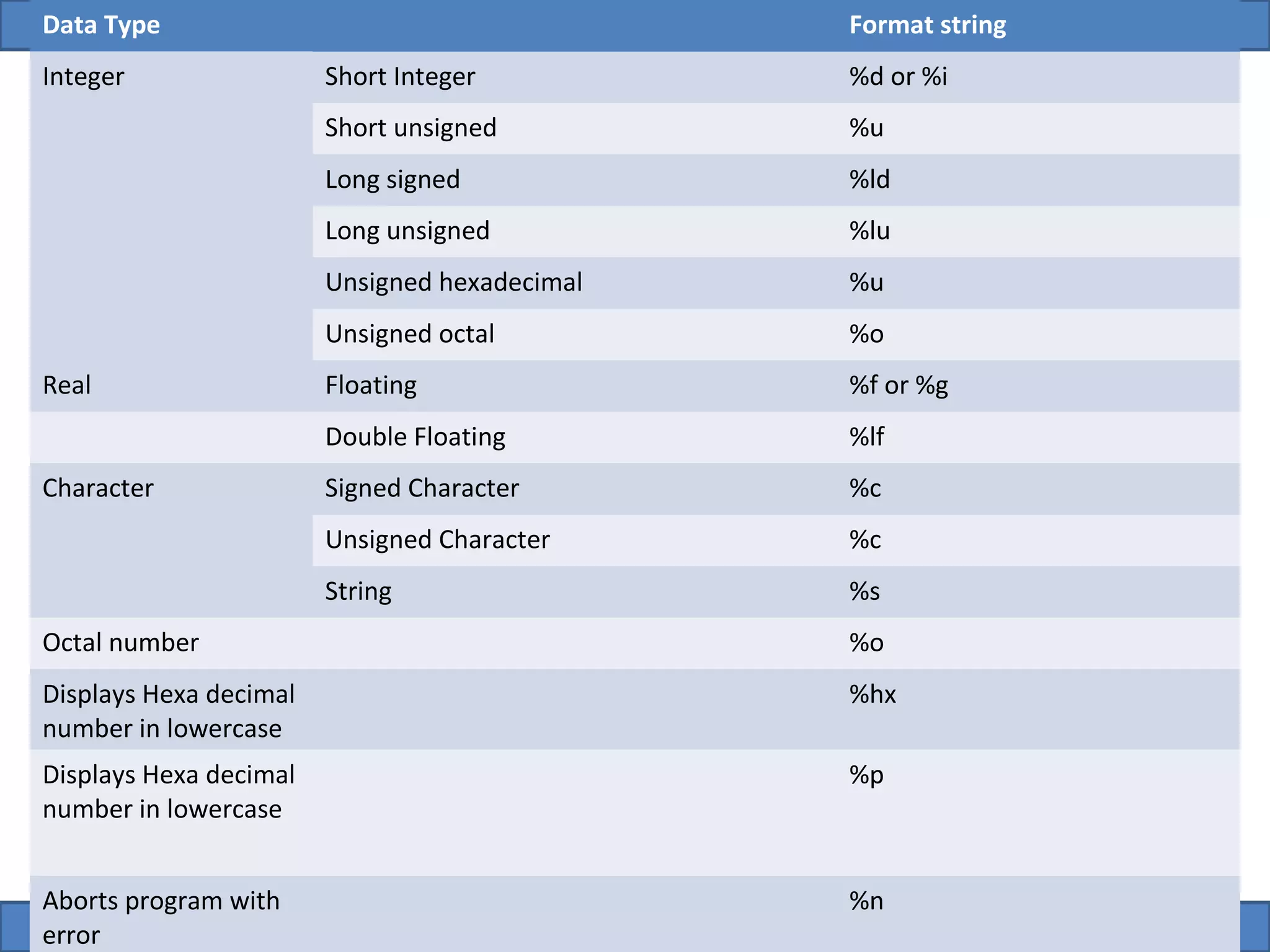Select the String cell
Image resolution: width=1270 pixels, height=952 pixels.
click(x=358, y=591)
